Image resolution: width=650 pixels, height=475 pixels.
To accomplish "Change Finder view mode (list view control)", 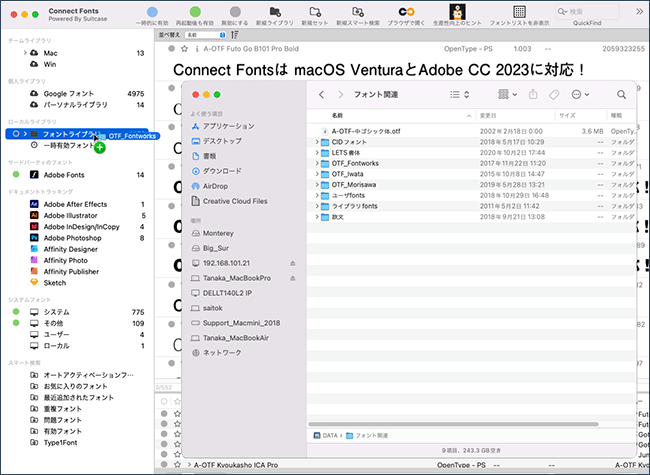I will (x=459, y=95).
